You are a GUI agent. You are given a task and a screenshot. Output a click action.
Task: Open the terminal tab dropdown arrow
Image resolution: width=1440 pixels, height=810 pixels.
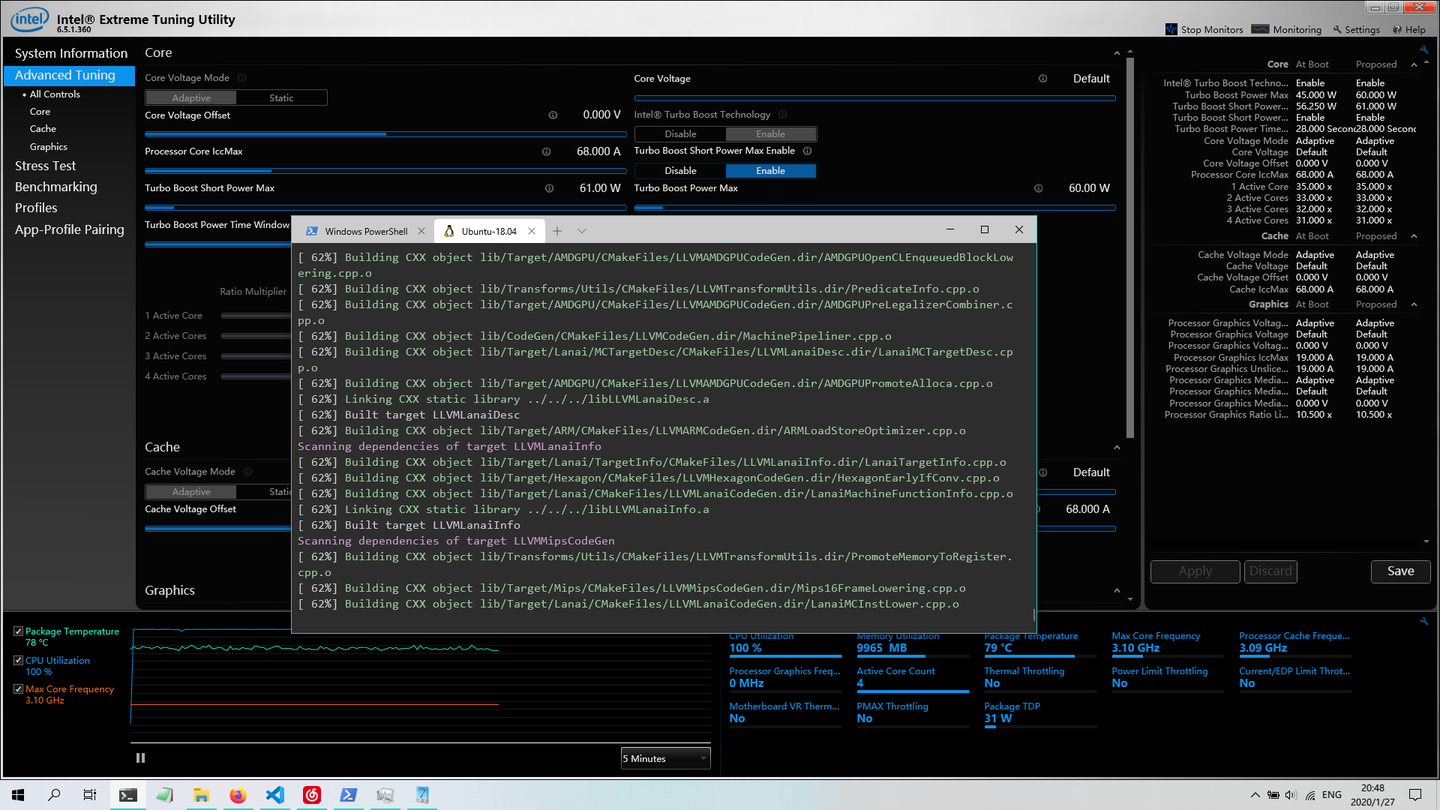tap(582, 230)
